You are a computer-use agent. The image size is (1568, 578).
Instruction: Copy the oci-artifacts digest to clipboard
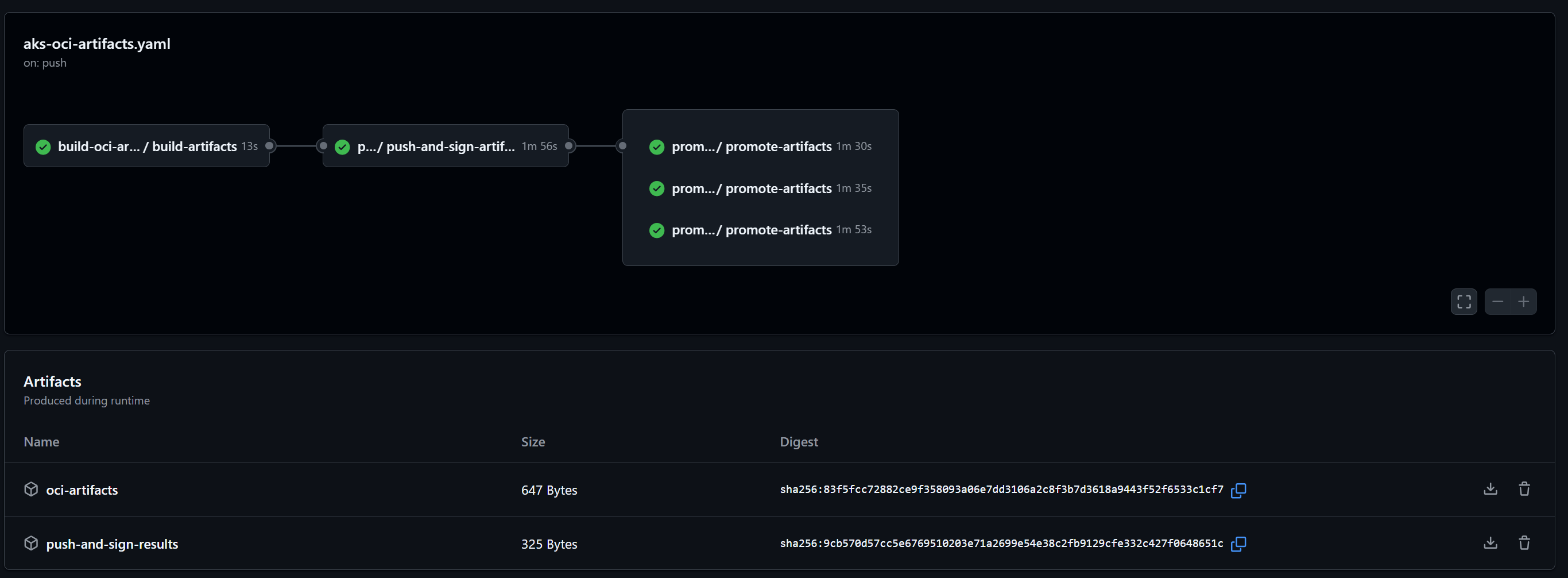pyautogui.click(x=1238, y=490)
